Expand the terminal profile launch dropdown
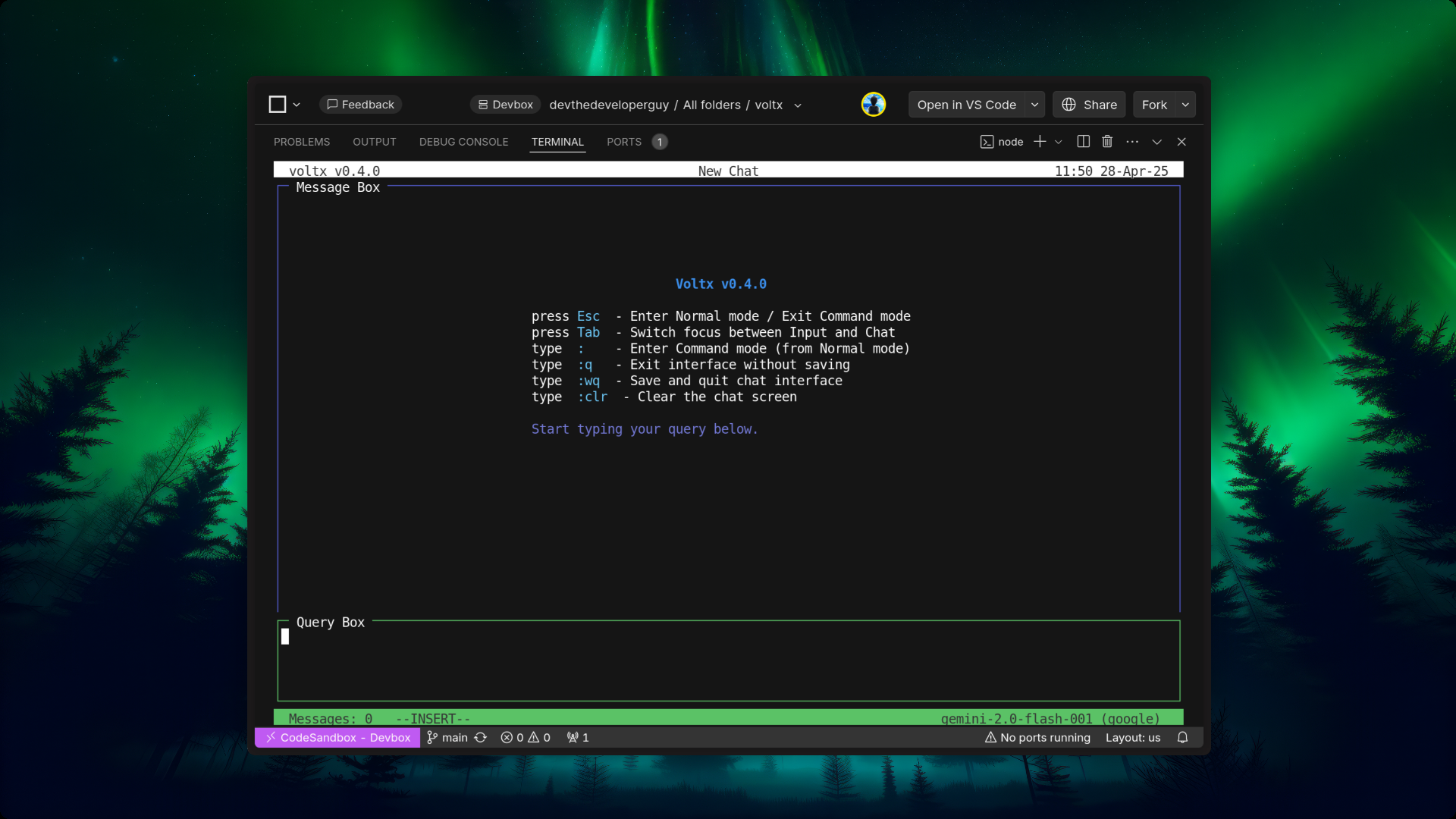Screen dimensions: 1456x819 click(1059, 142)
